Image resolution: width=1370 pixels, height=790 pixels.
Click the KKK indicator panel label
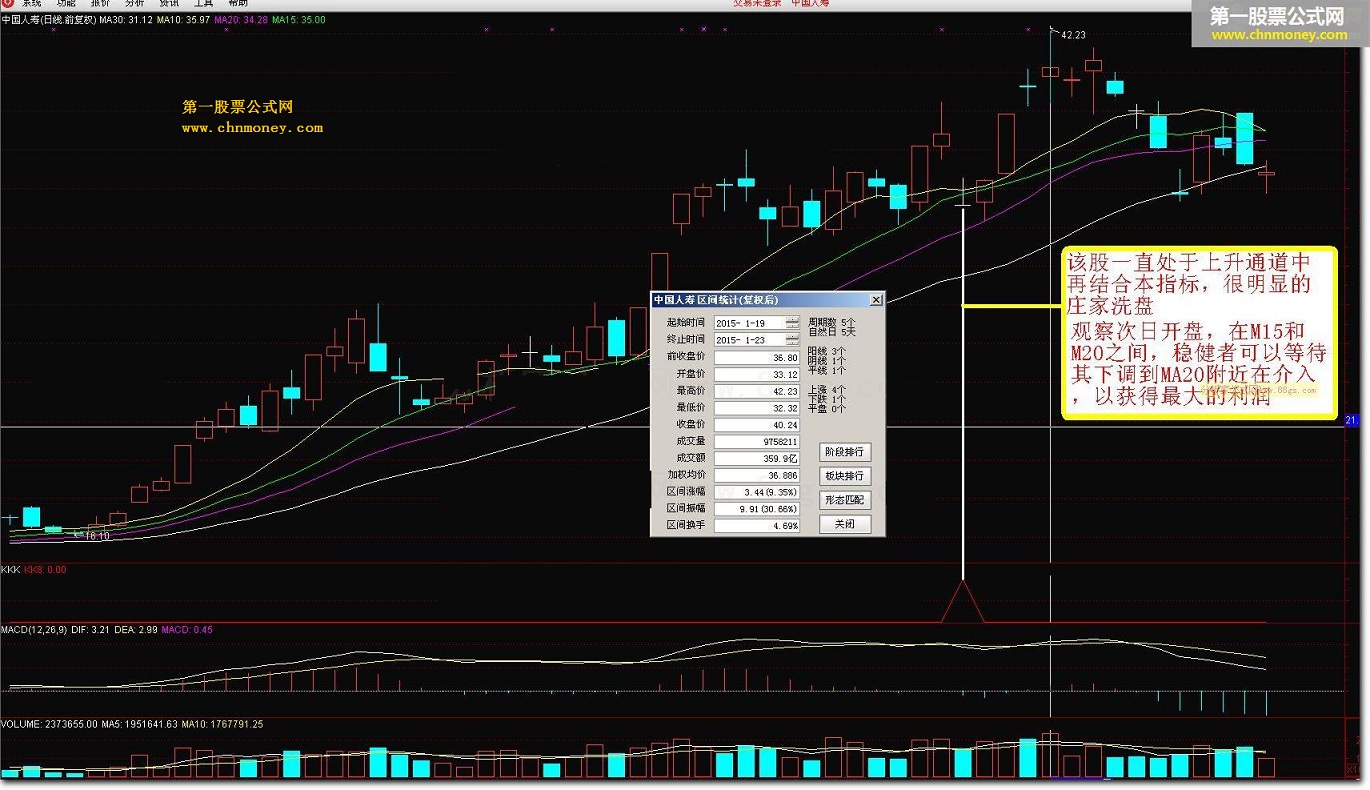pos(10,569)
